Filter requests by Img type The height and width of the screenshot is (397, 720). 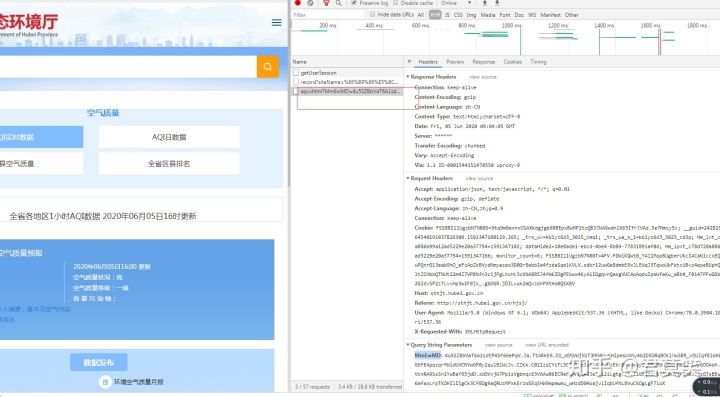point(472,15)
